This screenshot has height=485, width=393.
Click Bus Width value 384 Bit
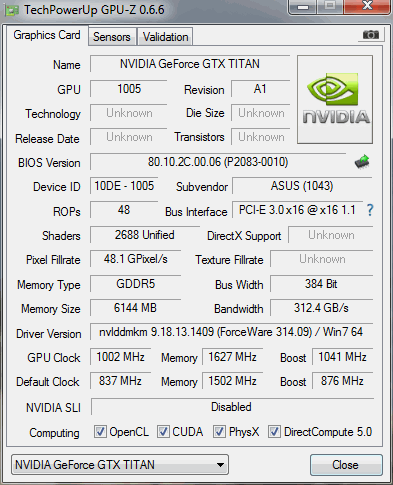coord(321,284)
